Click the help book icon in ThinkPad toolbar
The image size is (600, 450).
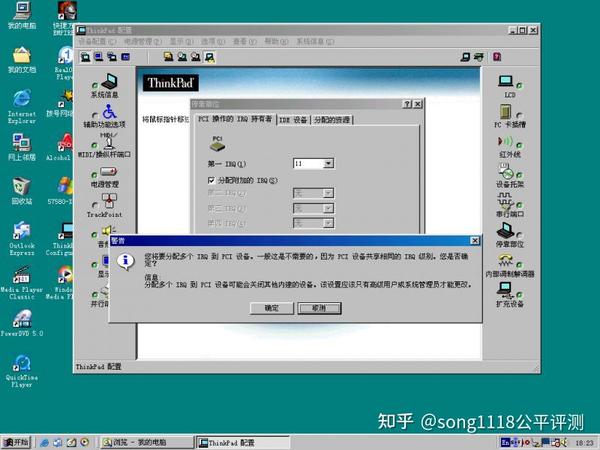coord(497,57)
